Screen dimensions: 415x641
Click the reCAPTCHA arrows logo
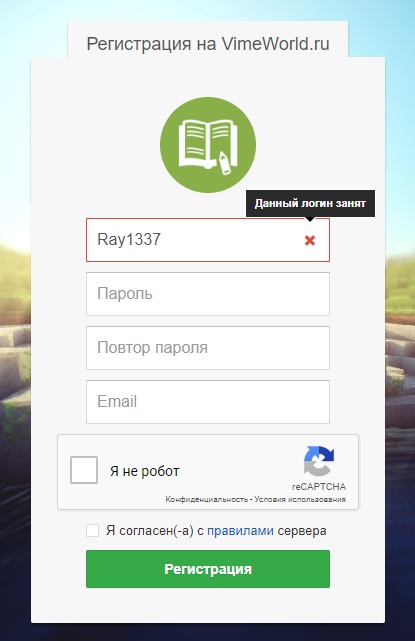coord(319,461)
